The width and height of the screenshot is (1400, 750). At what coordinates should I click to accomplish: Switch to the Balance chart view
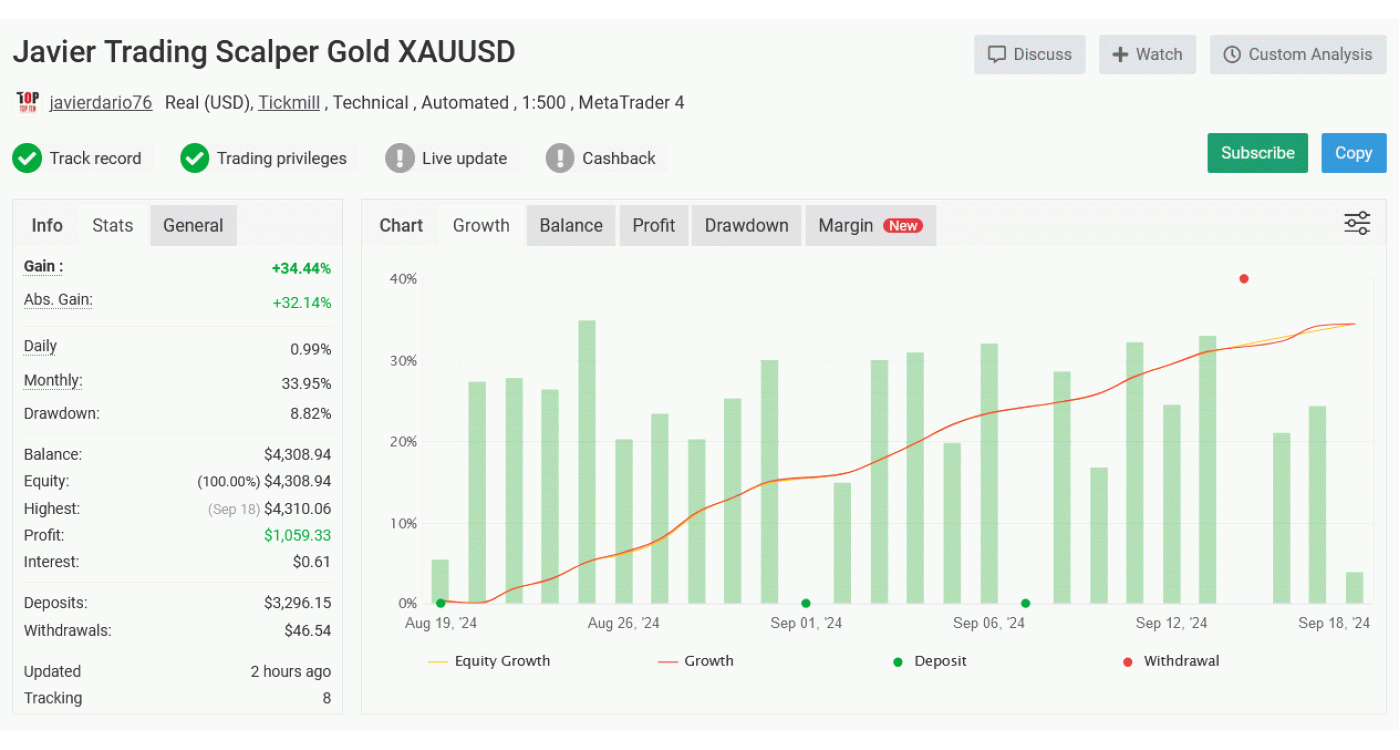pos(570,225)
